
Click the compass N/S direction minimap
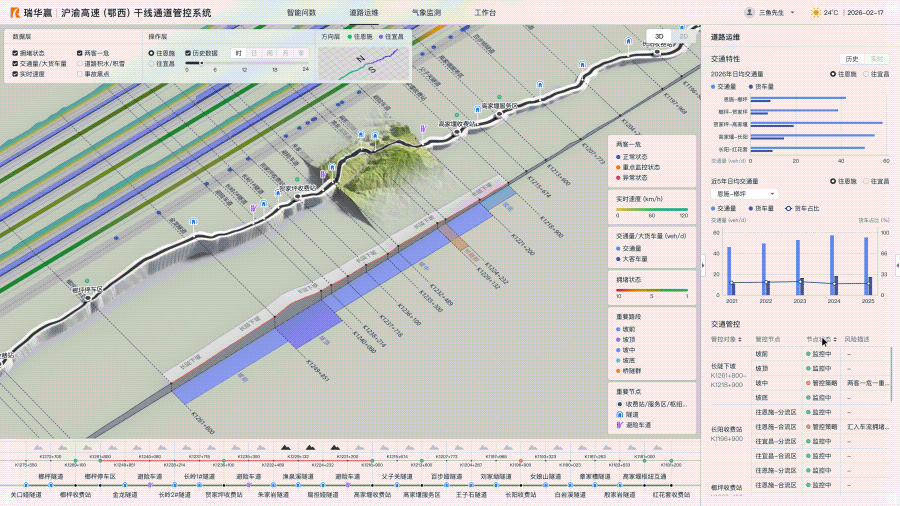point(364,64)
